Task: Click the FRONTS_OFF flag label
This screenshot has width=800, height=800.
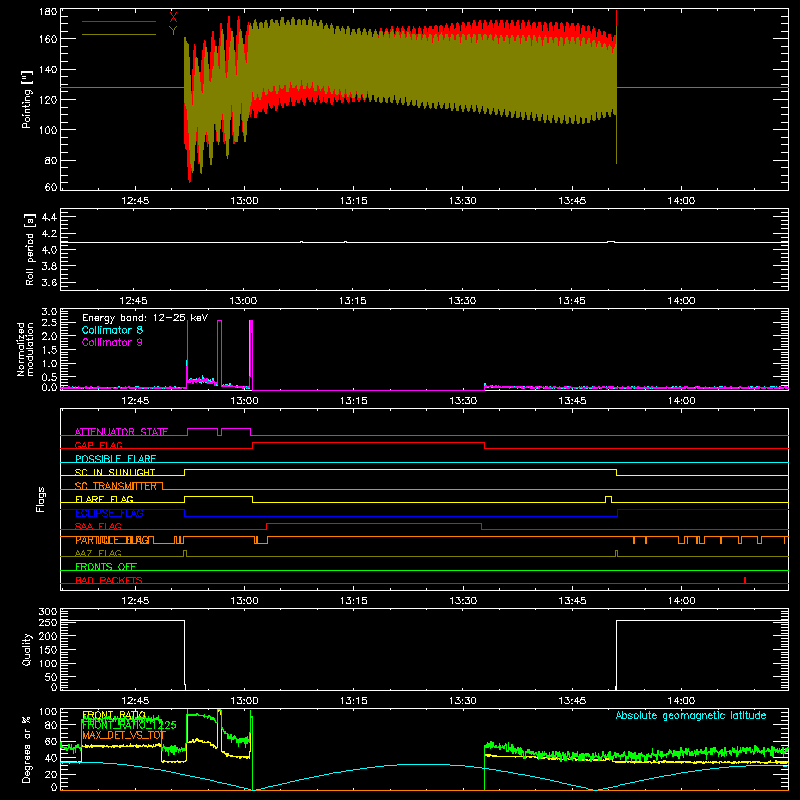Action: (106, 567)
